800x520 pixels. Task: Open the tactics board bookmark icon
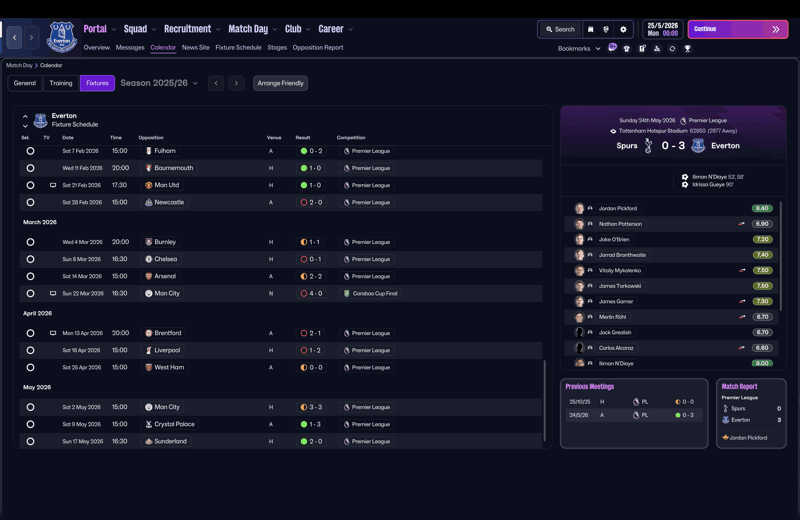point(642,48)
